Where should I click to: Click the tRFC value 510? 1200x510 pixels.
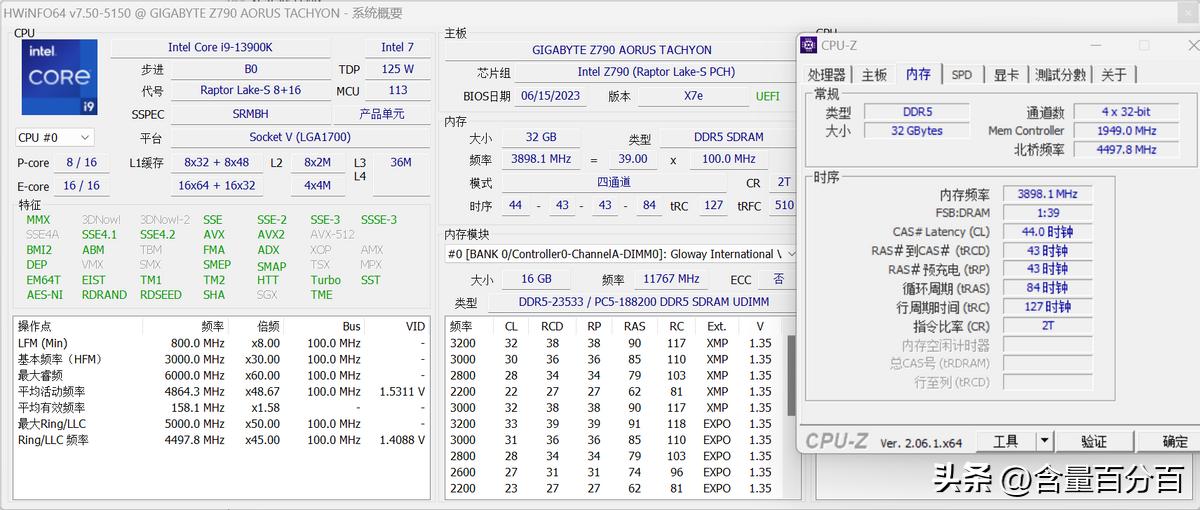point(783,206)
